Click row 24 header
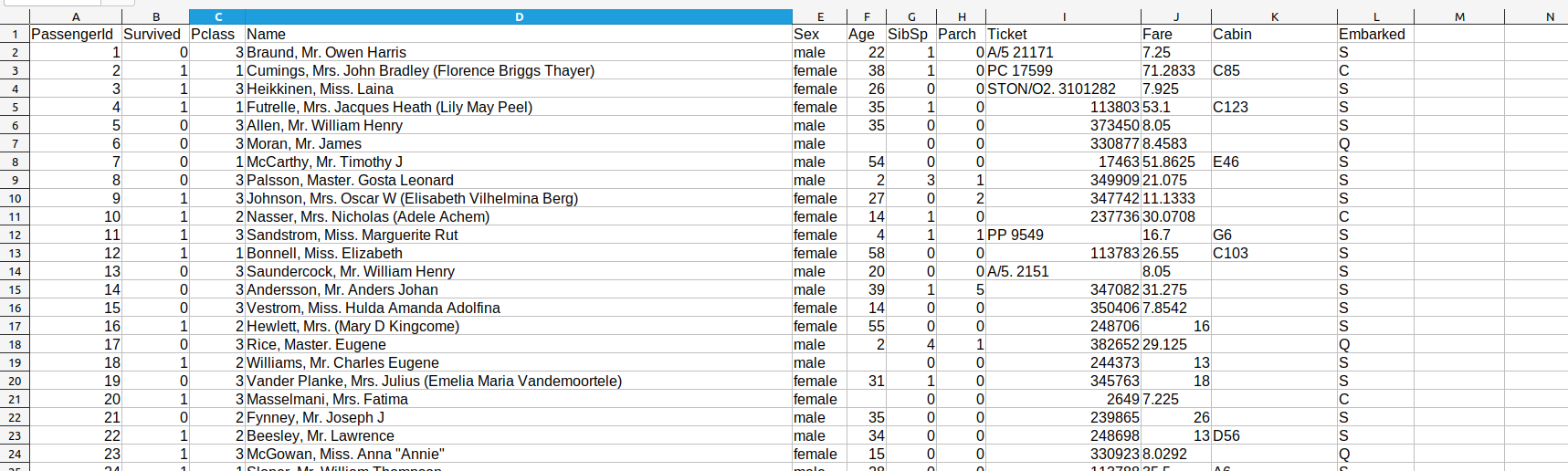Screen dimensions: 1568x471 (x=15, y=454)
